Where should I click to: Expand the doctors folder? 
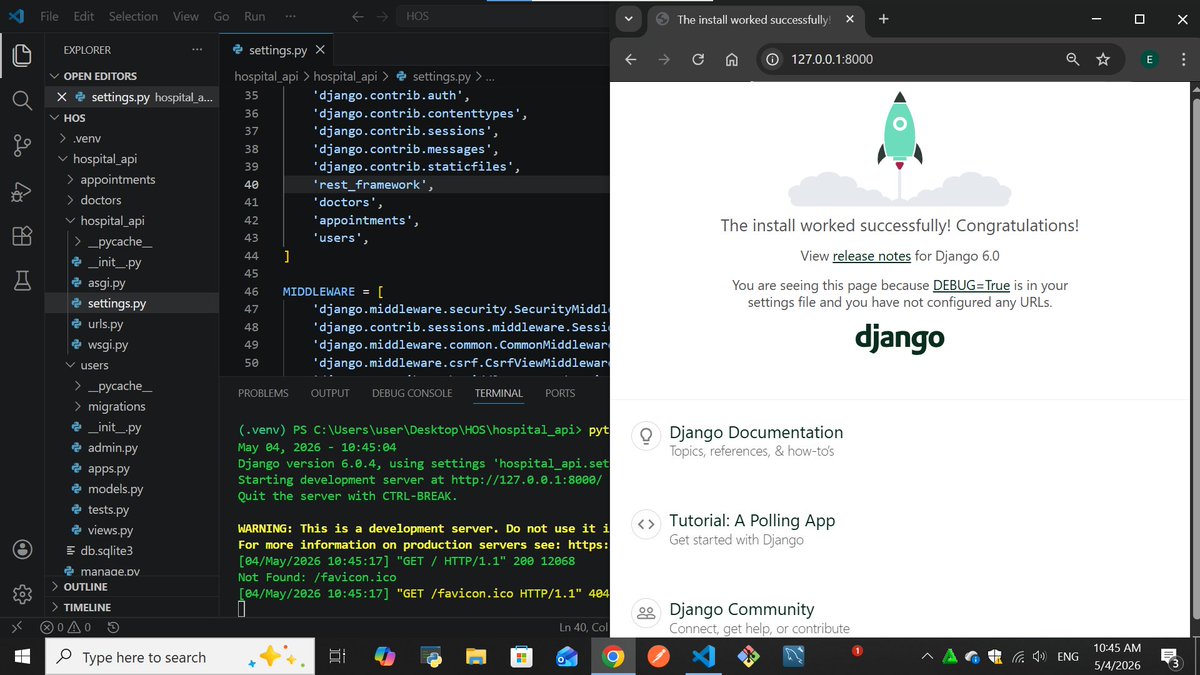point(101,200)
